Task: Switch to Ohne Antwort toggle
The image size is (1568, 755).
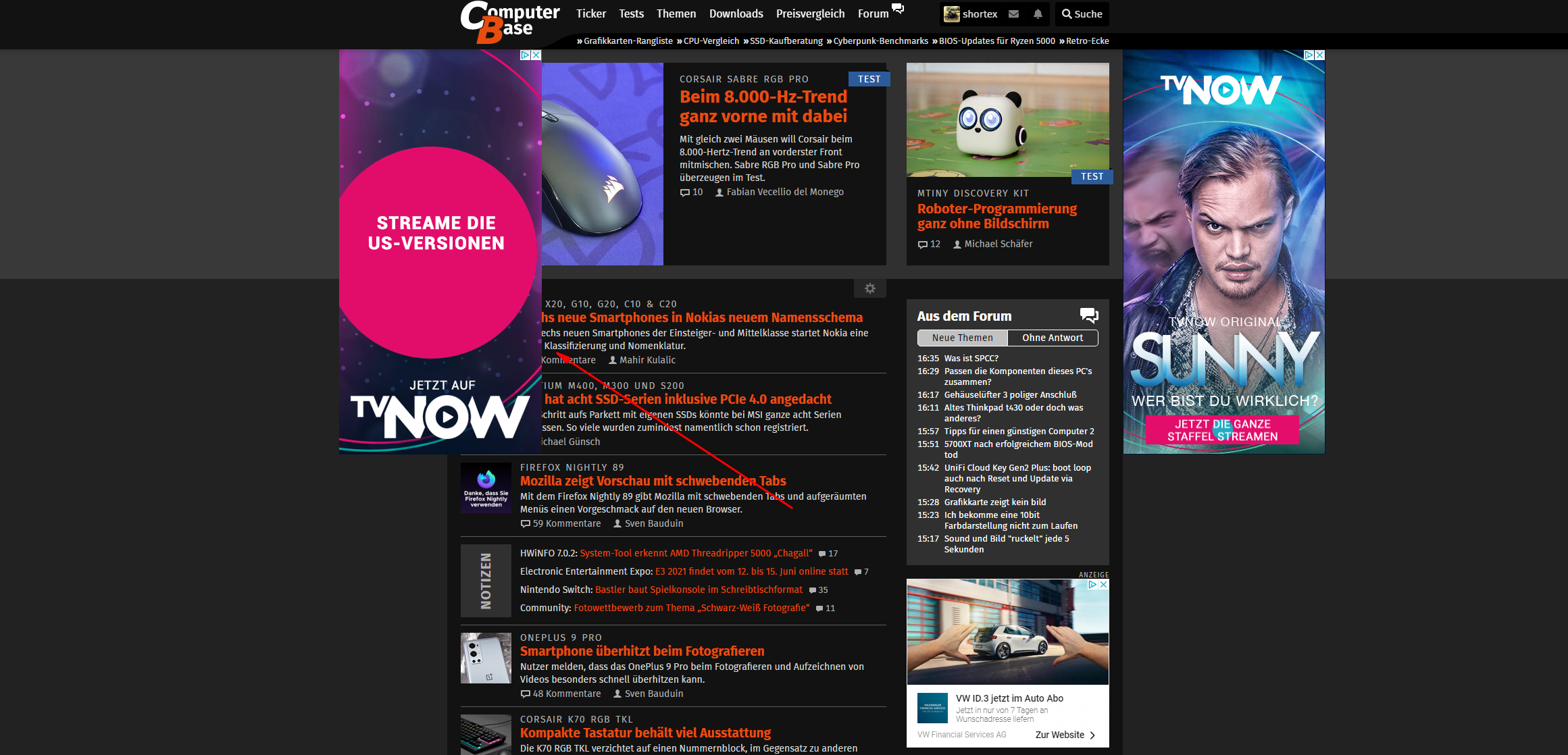Action: [1052, 338]
